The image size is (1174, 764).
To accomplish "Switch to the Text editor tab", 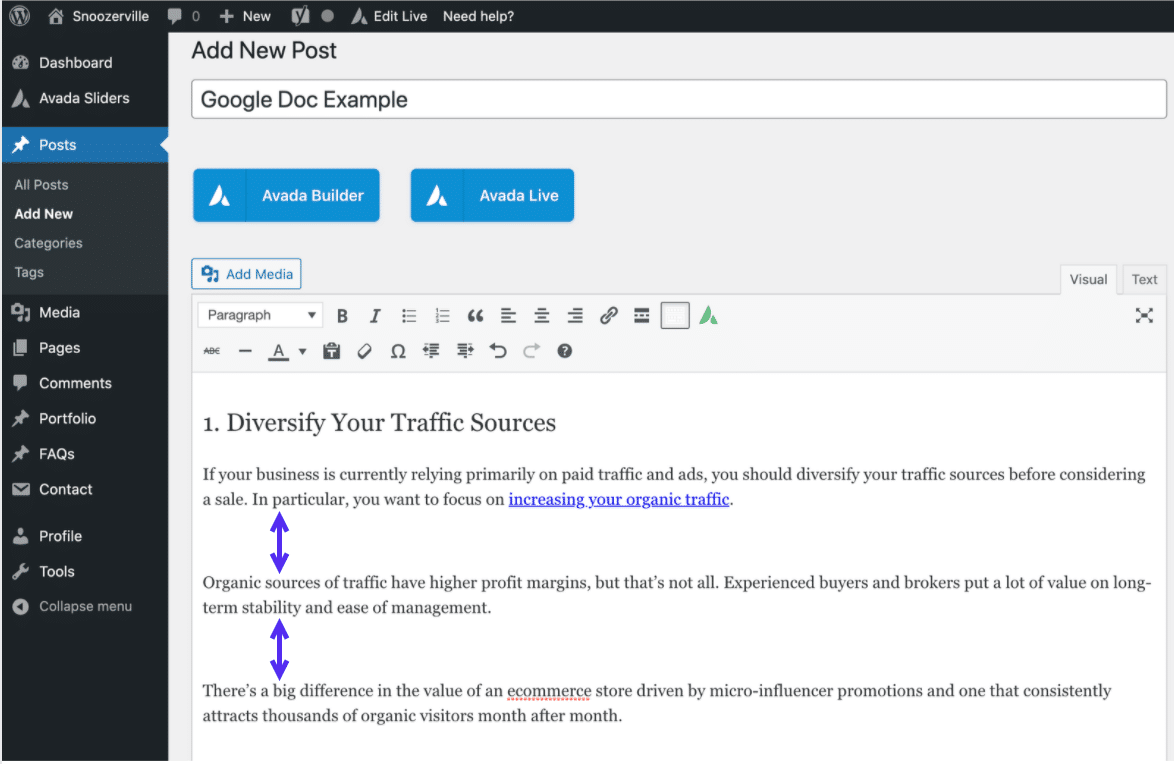I will click(1143, 279).
